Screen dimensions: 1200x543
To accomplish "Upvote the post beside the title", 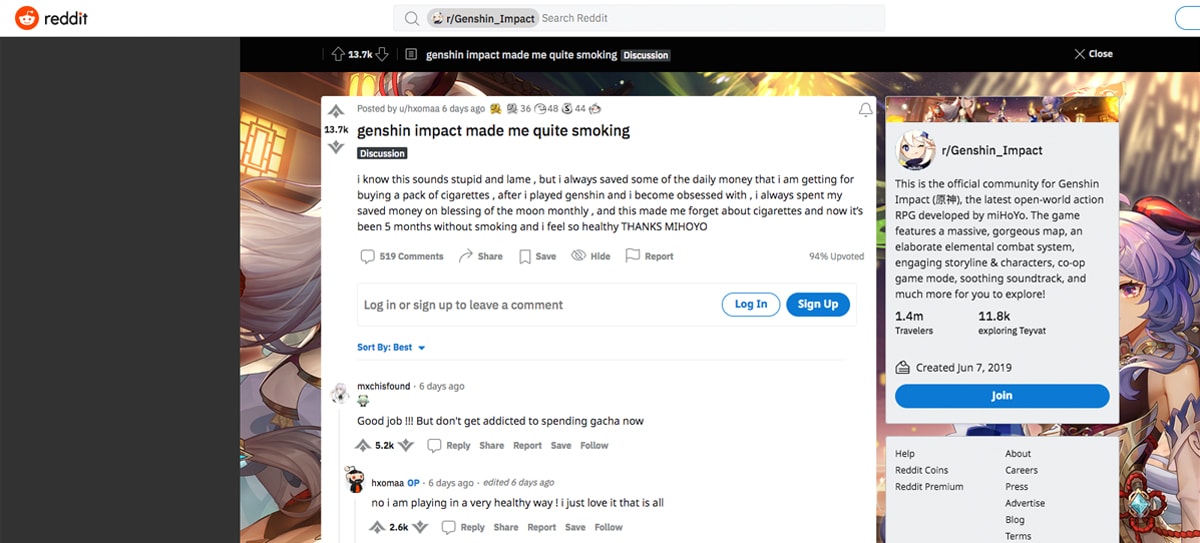I will point(336,111).
